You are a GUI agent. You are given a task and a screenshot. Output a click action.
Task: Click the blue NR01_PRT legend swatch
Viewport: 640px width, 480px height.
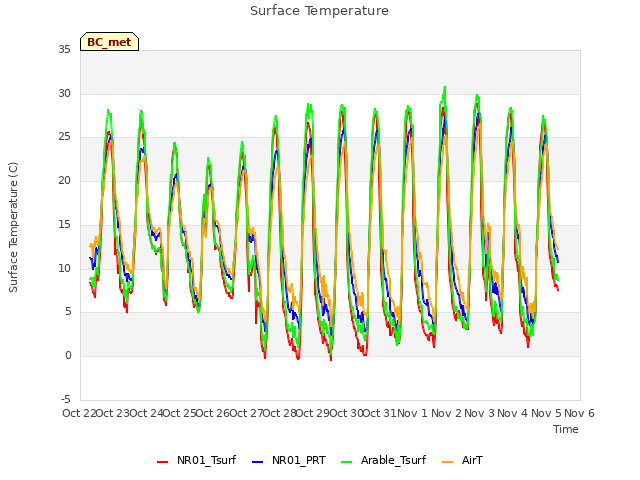pos(258,462)
